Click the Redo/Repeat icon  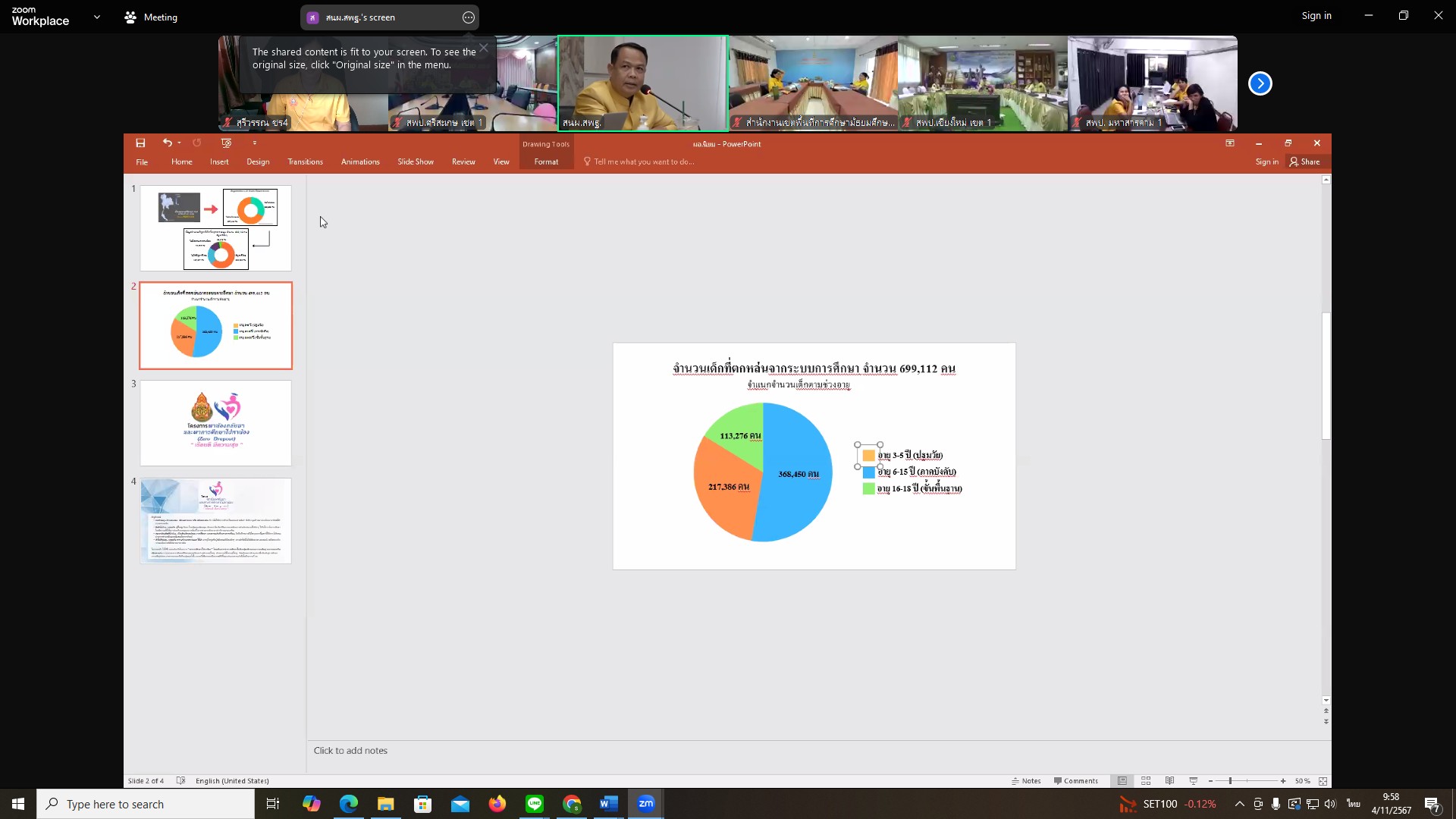point(197,143)
